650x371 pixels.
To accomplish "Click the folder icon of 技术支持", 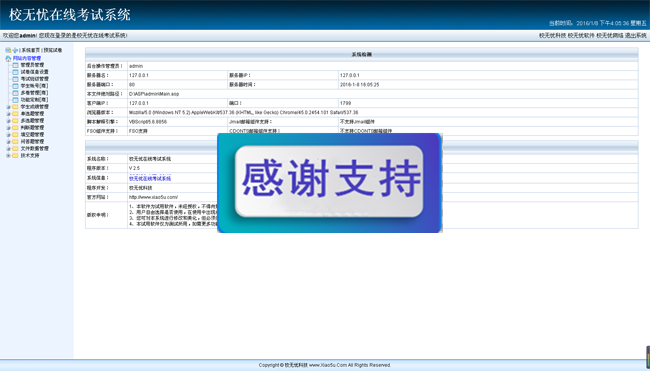I will tap(15, 155).
